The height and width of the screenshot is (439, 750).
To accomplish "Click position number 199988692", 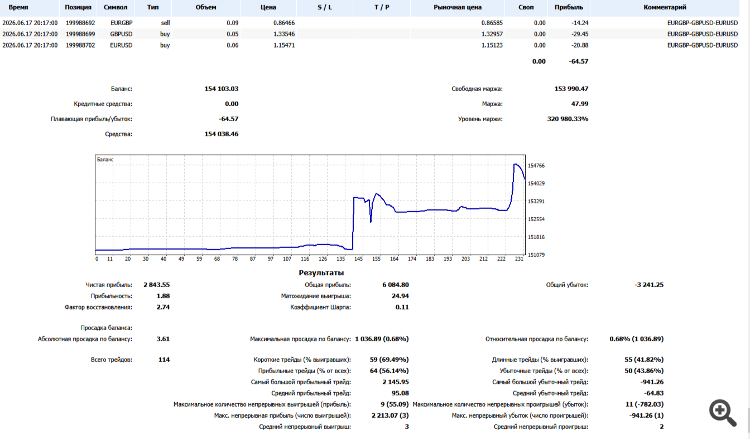I will coord(80,22).
